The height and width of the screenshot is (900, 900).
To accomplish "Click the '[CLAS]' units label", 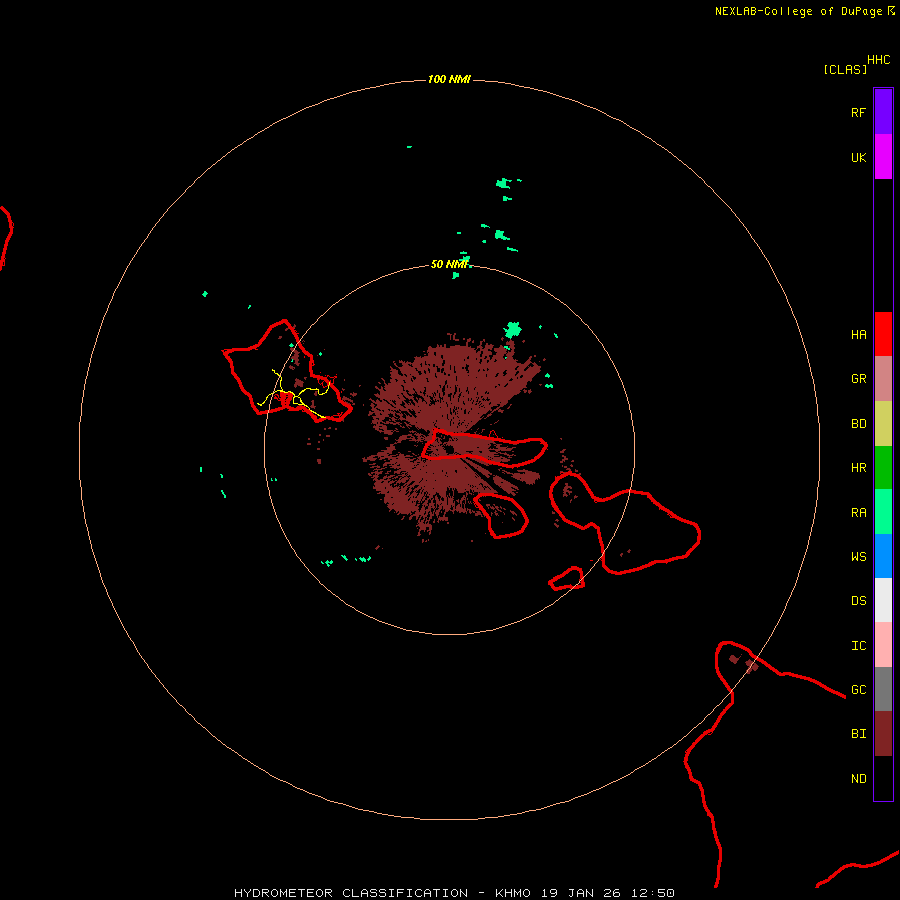I will [845, 69].
